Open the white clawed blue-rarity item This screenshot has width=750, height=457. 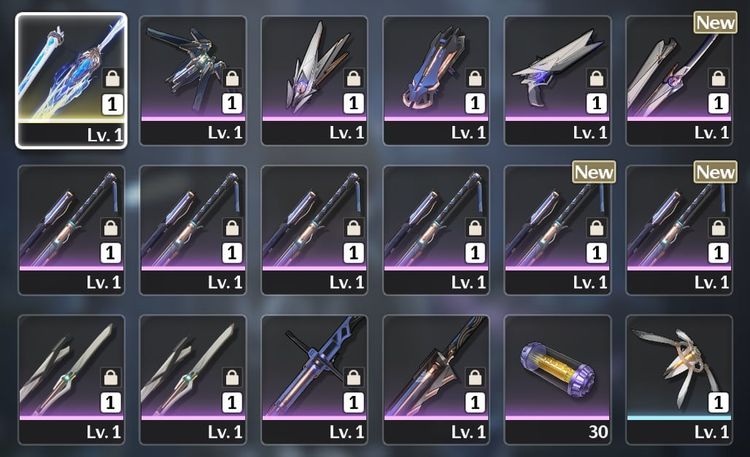(x=679, y=379)
